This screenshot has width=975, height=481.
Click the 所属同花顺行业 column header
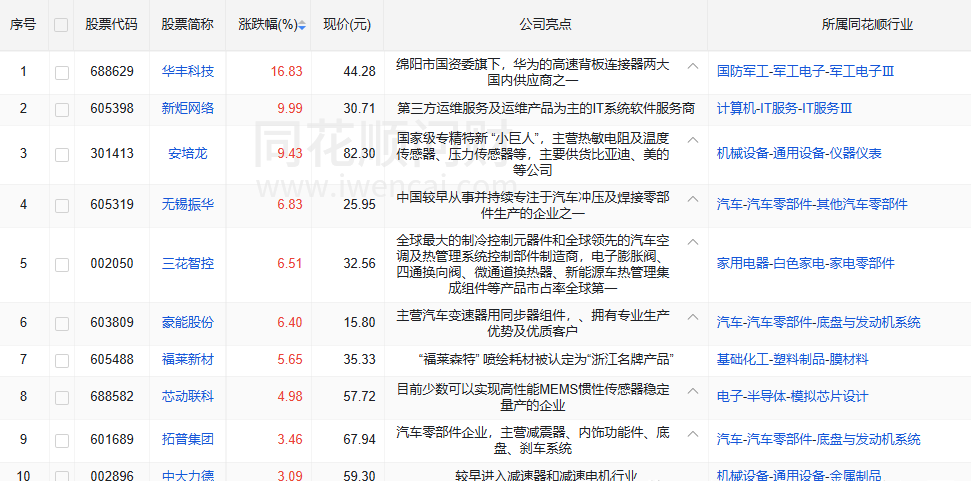click(867, 25)
